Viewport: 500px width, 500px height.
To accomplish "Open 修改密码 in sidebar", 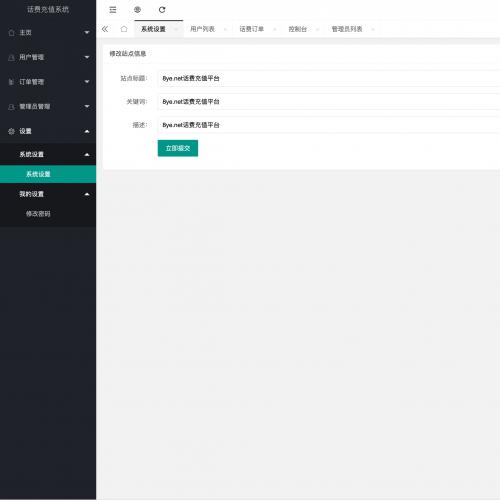I will [x=38, y=214].
